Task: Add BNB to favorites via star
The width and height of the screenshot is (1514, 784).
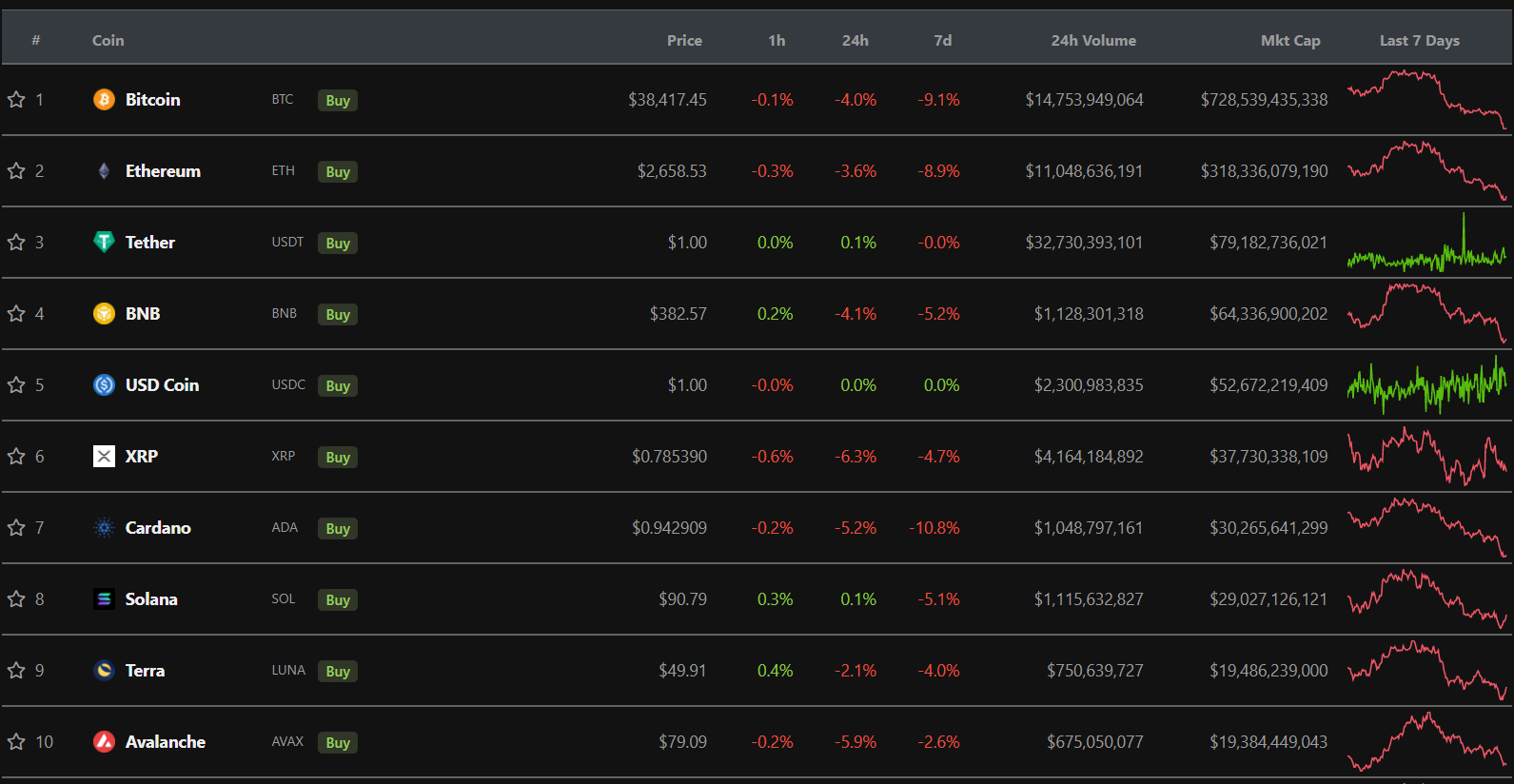Action: point(16,314)
